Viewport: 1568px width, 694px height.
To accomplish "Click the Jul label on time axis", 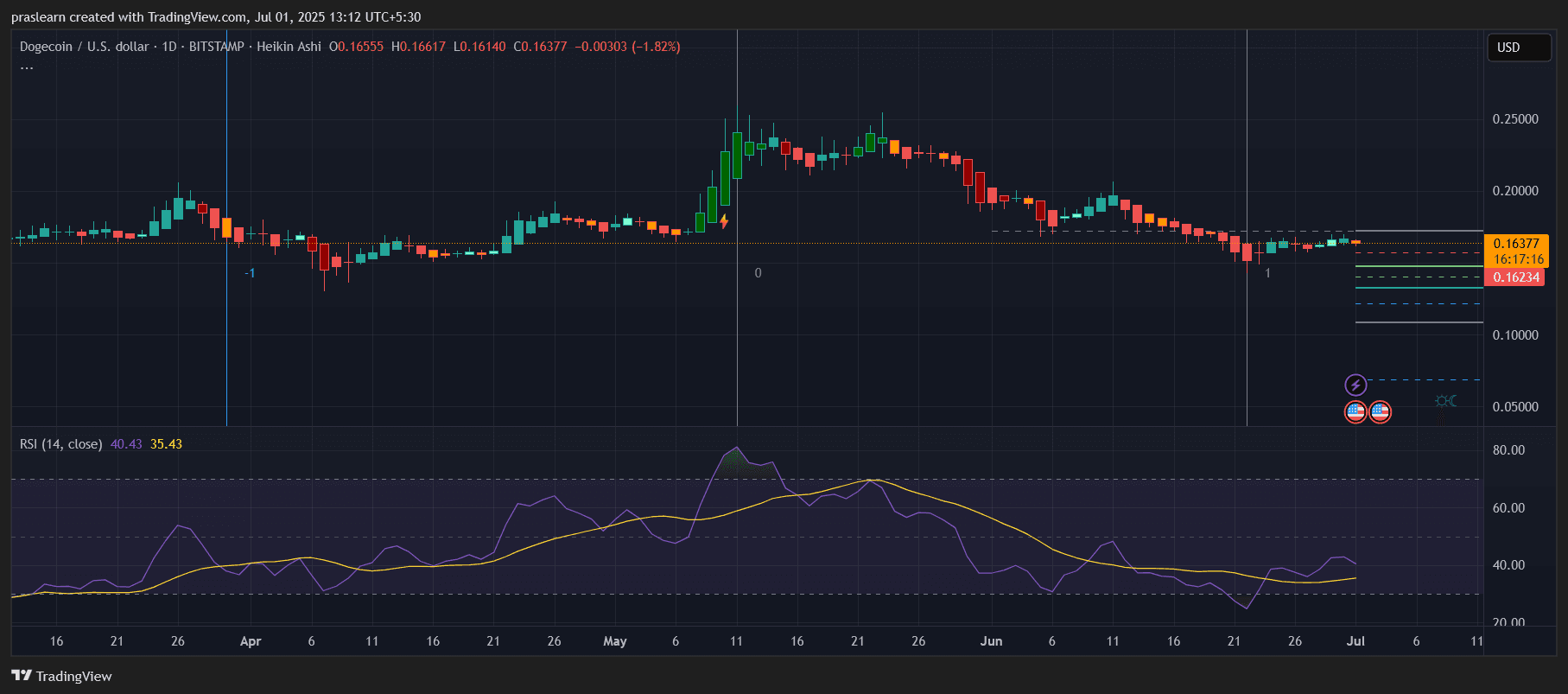I will click(x=1355, y=641).
